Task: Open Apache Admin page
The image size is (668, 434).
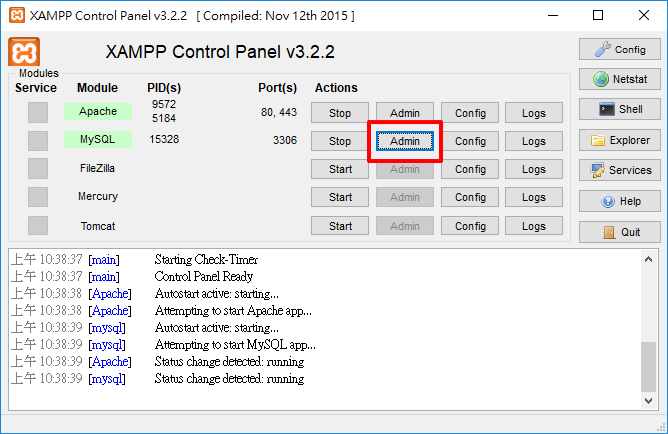Action: [x=405, y=113]
